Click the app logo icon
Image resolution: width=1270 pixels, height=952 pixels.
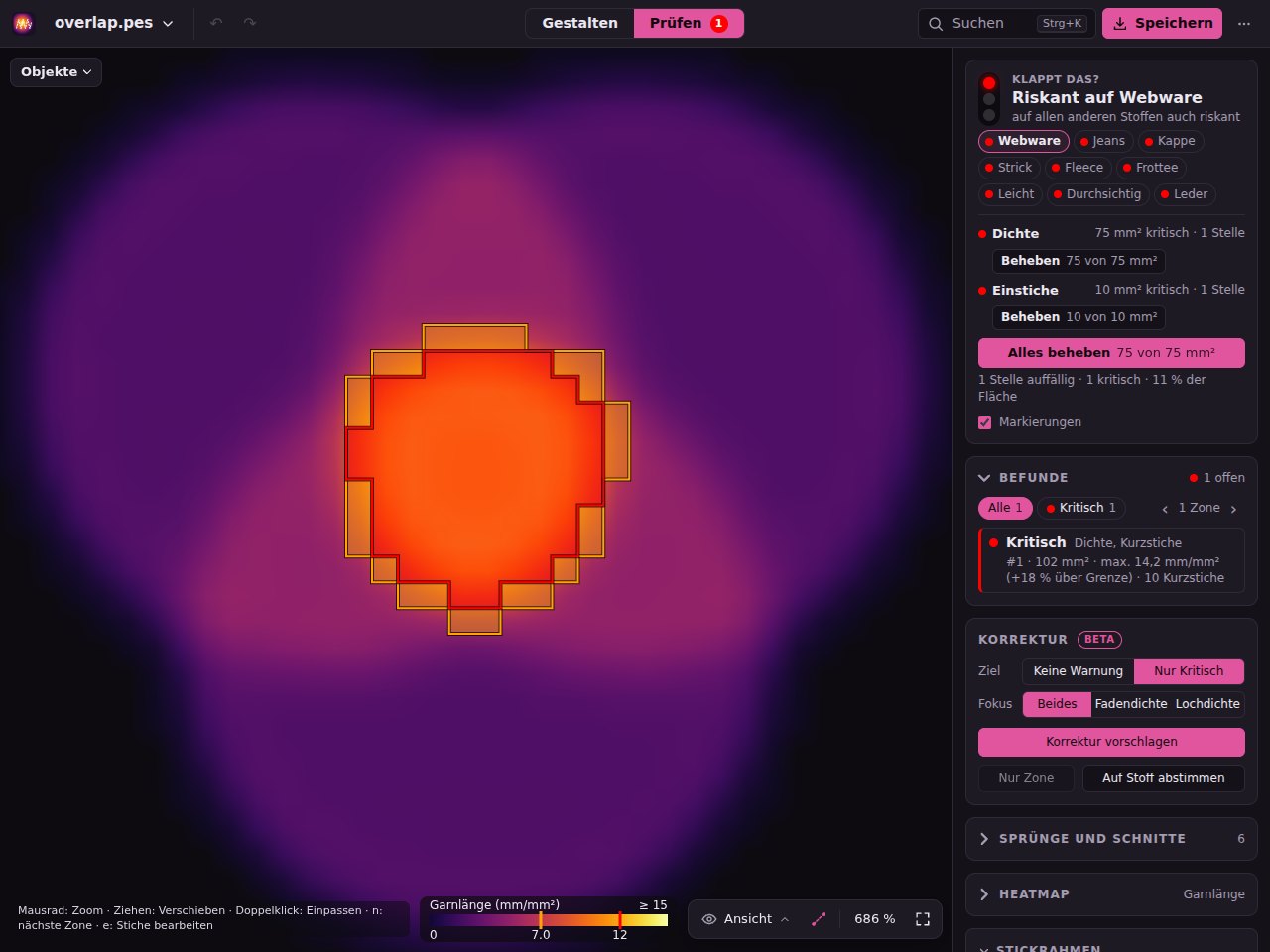23,23
